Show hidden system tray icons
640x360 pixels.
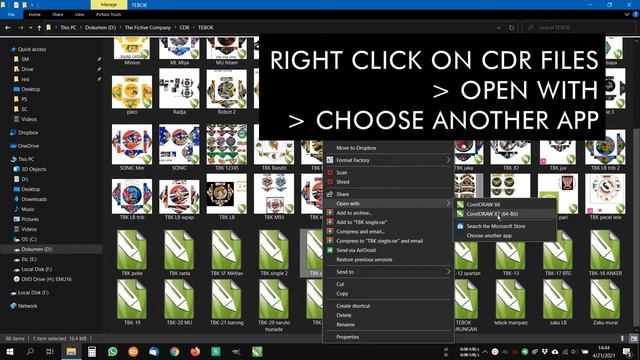tap(484, 351)
